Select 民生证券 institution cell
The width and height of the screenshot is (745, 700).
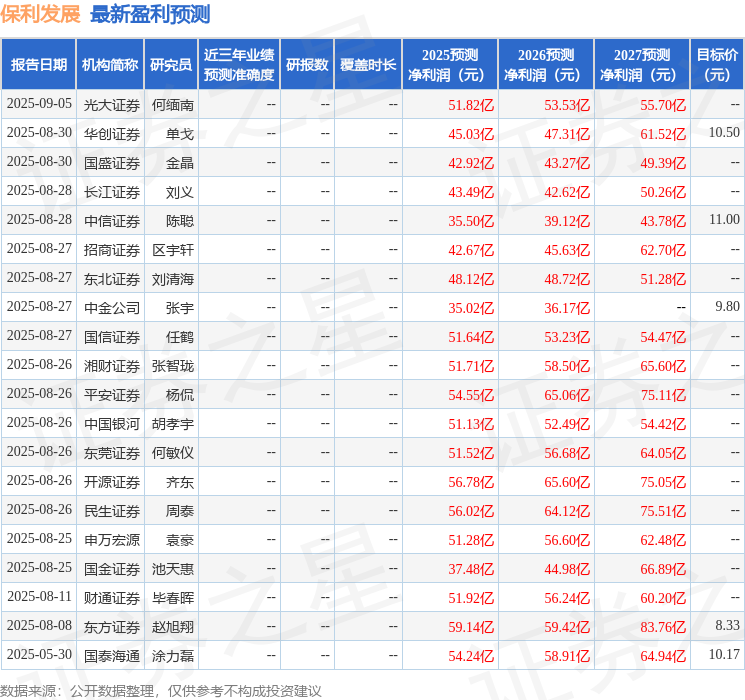pos(112,511)
